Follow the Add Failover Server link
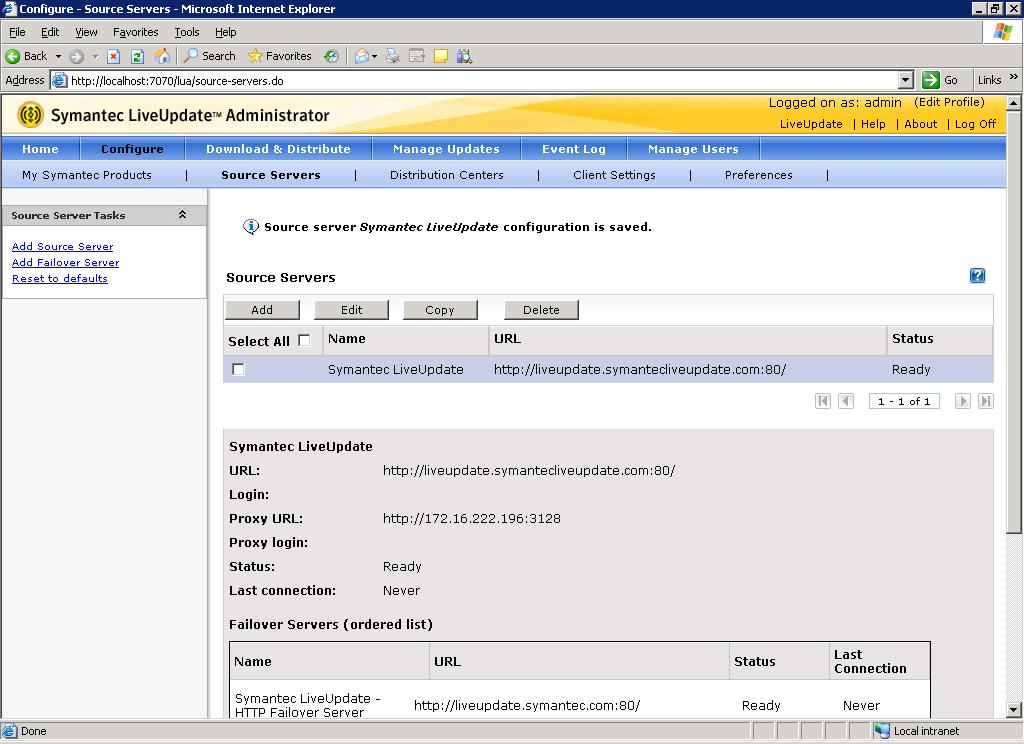This screenshot has height=744, width=1024. (65, 262)
